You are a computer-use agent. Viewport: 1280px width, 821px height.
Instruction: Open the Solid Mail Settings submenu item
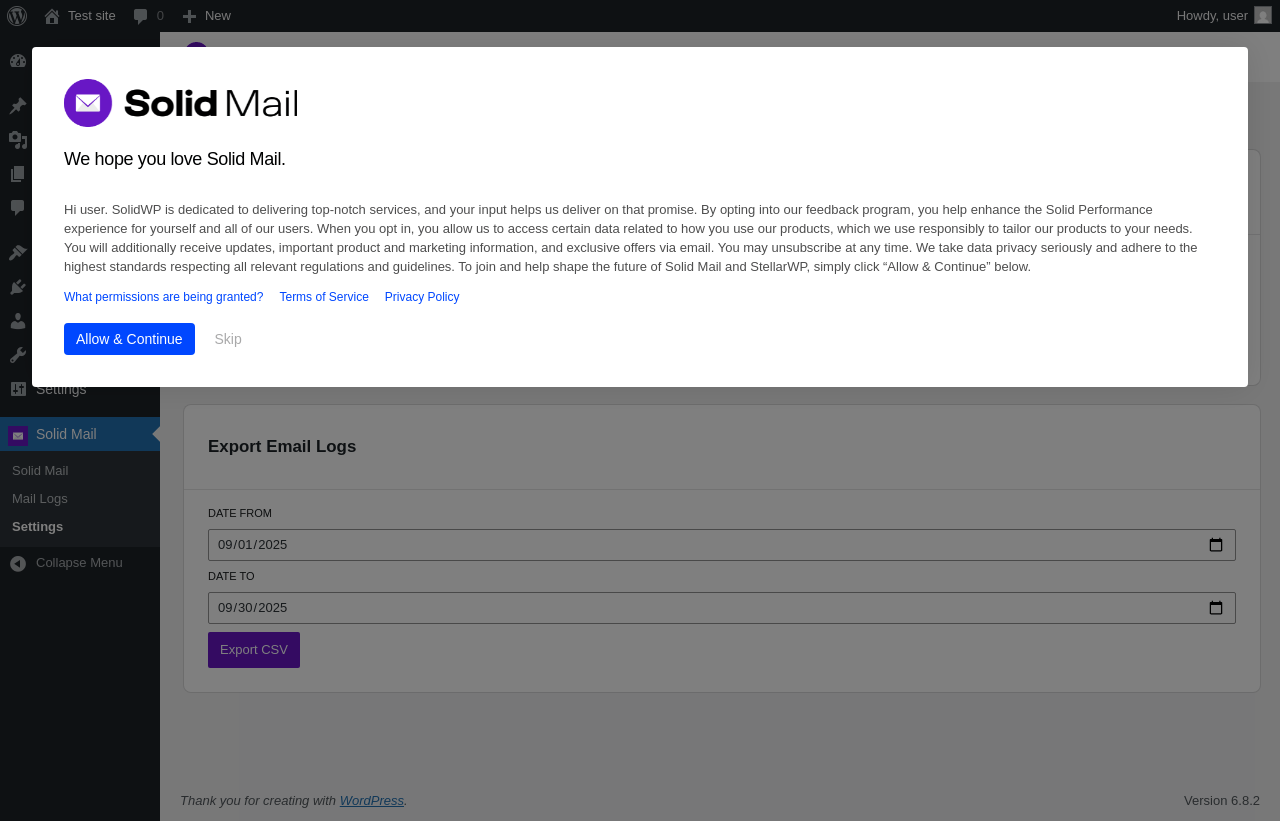tap(37, 527)
